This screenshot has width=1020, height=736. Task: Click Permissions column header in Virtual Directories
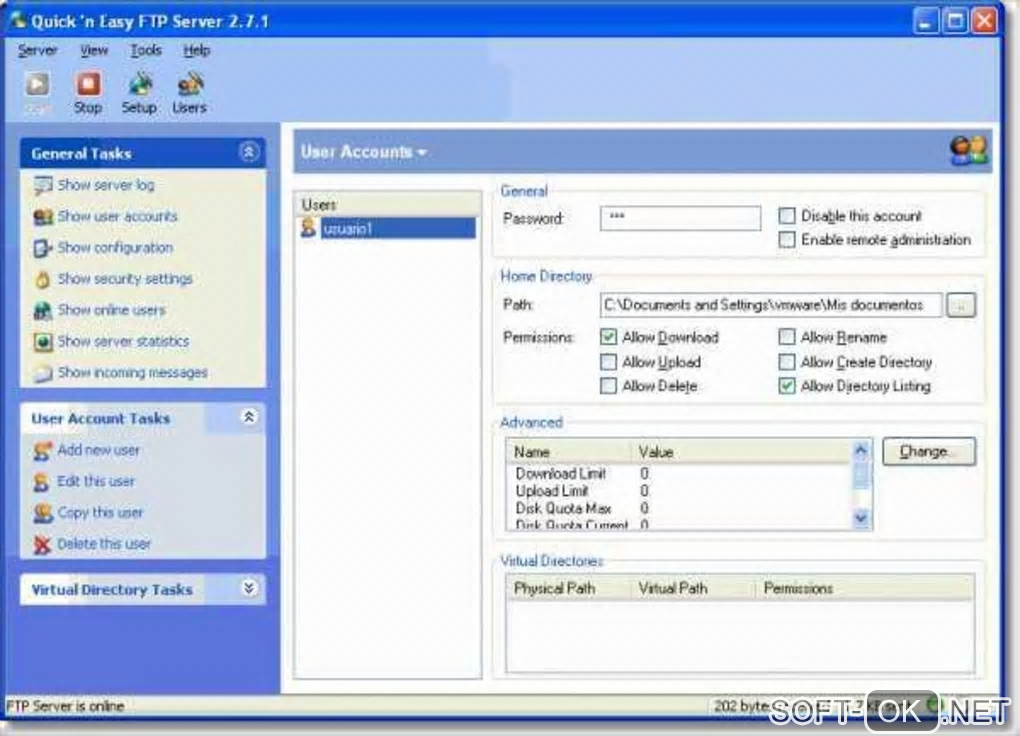point(865,588)
